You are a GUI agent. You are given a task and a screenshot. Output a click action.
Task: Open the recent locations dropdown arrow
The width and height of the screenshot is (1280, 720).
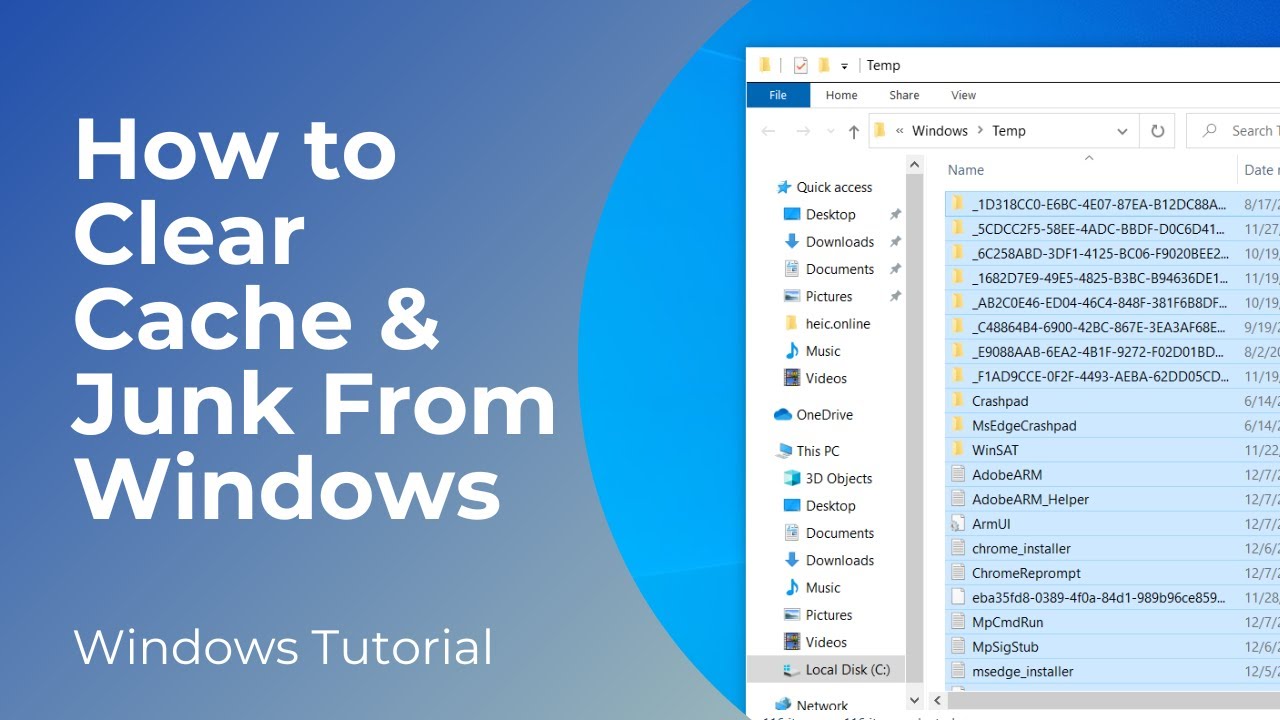click(830, 132)
